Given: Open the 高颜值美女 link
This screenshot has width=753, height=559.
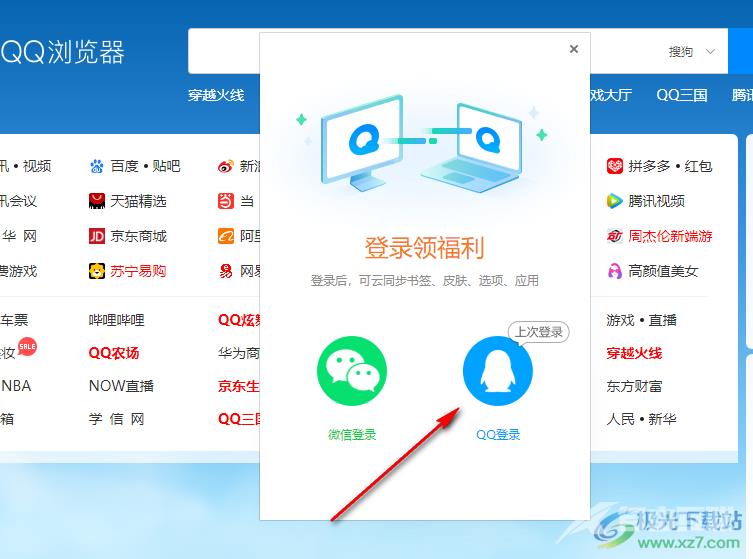Looking at the screenshot, I should click(663, 271).
